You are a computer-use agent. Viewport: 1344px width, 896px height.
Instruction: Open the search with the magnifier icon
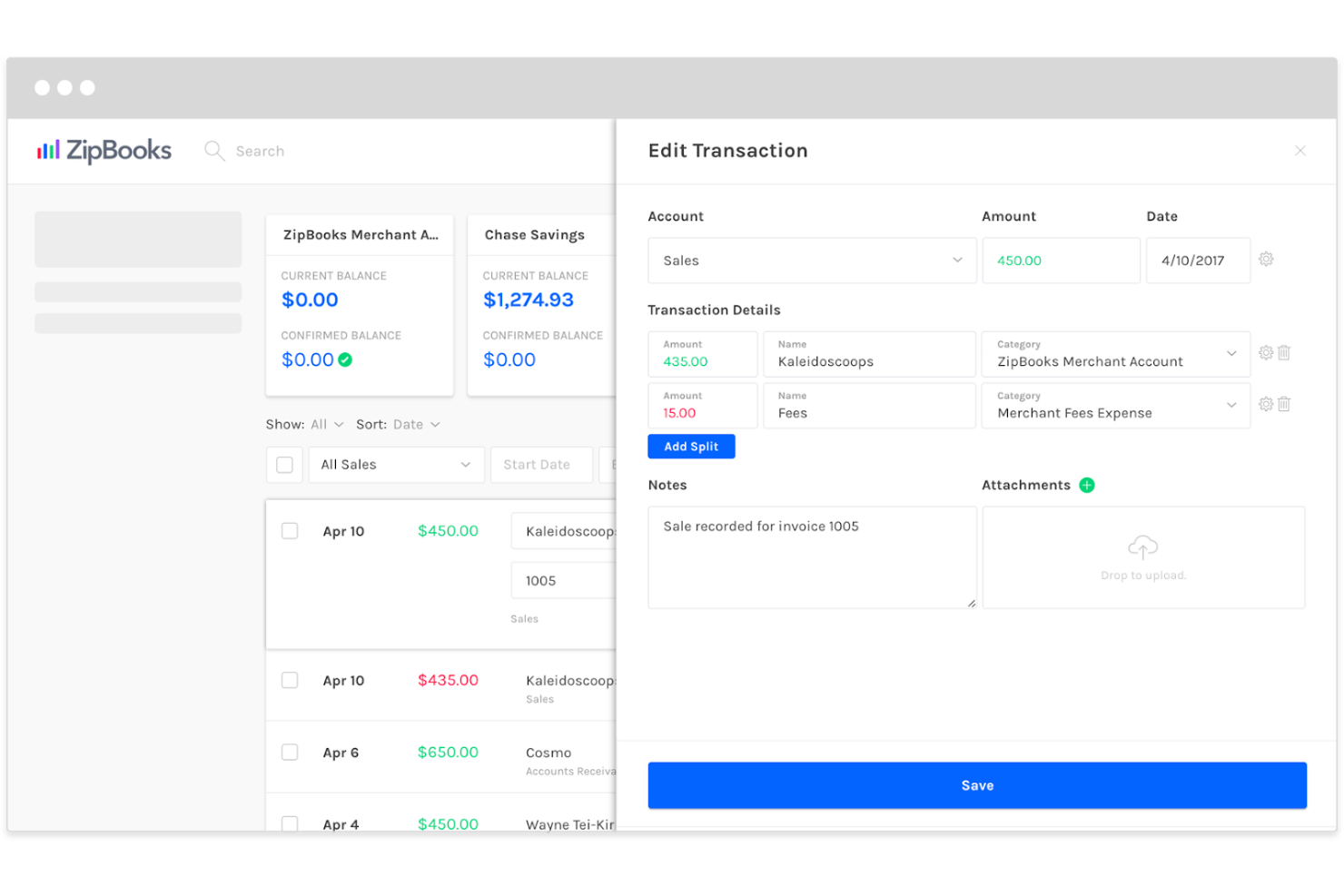[x=214, y=151]
